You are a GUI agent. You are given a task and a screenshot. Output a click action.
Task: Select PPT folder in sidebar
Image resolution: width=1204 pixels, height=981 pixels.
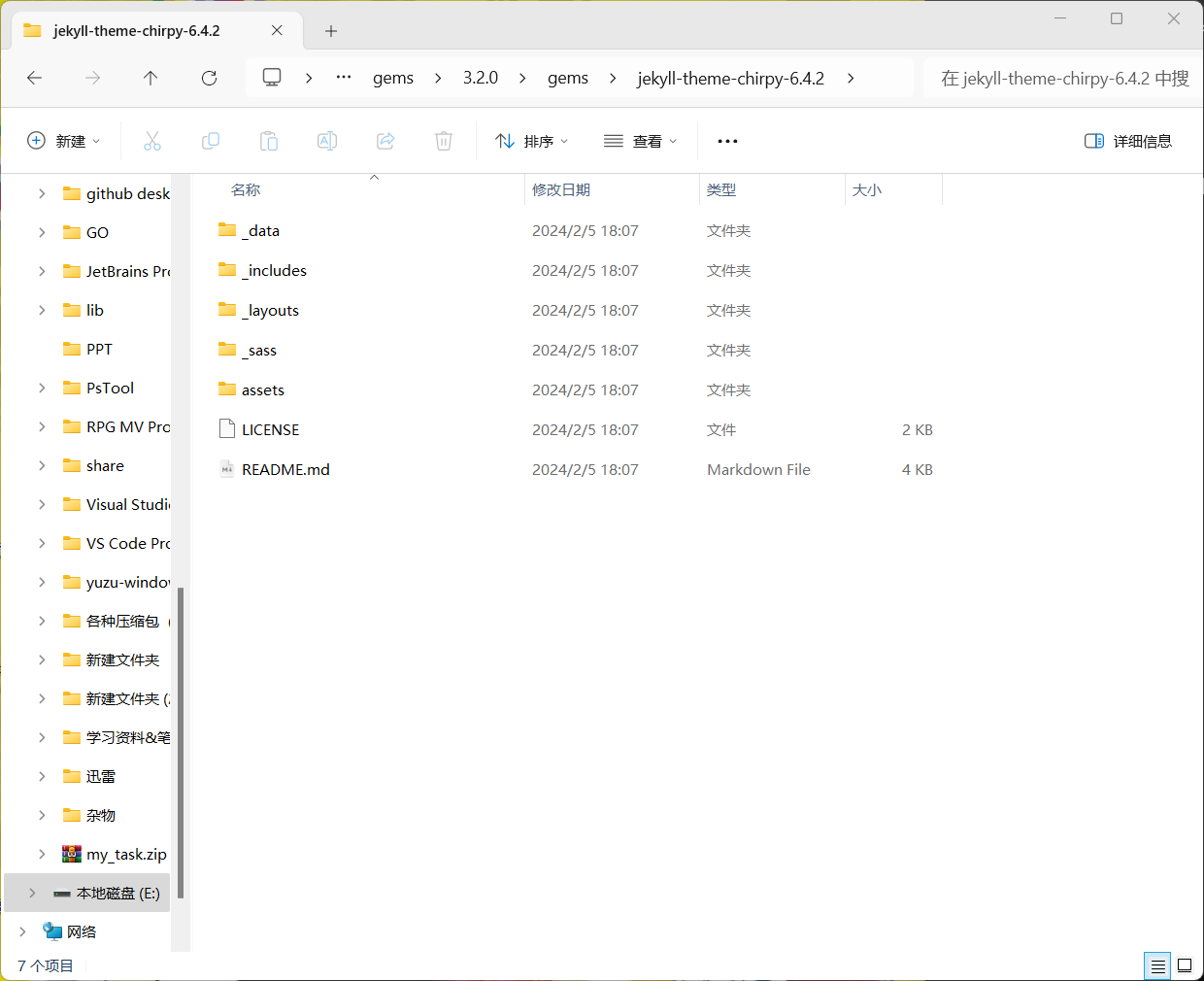click(x=99, y=349)
